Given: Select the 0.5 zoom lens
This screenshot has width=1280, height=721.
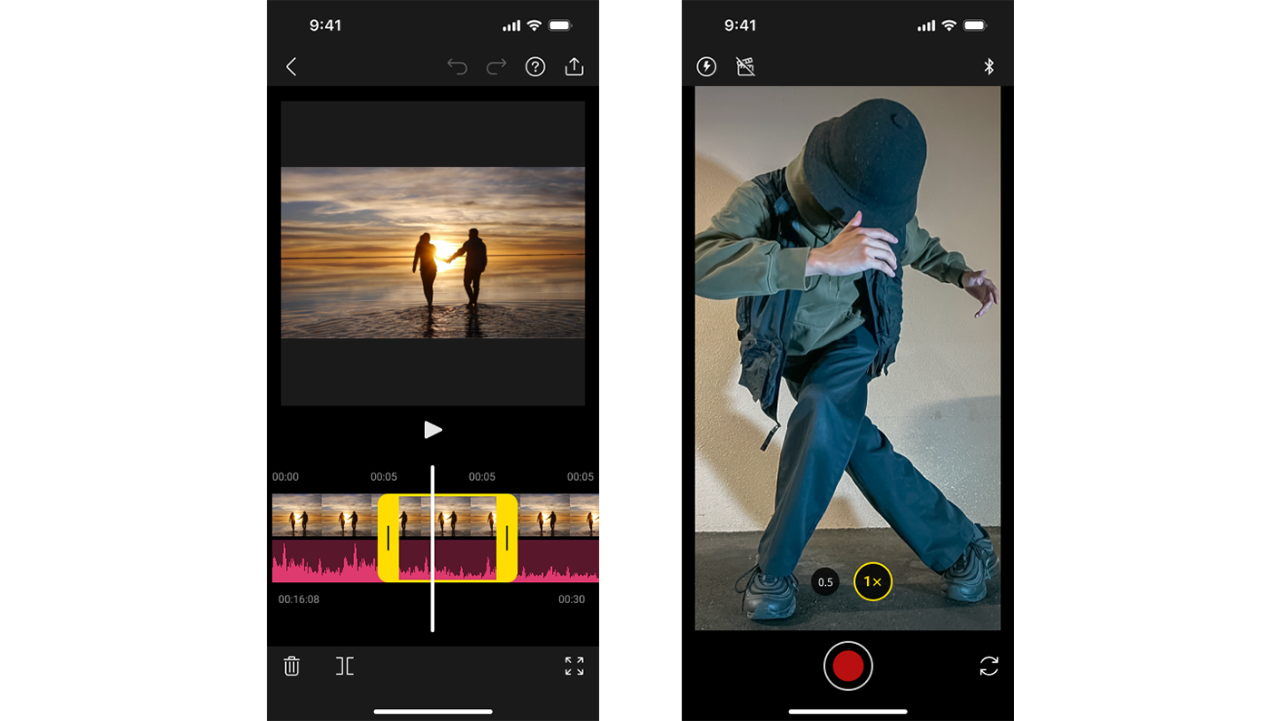Looking at the screenshot, I should click(825, 582).
